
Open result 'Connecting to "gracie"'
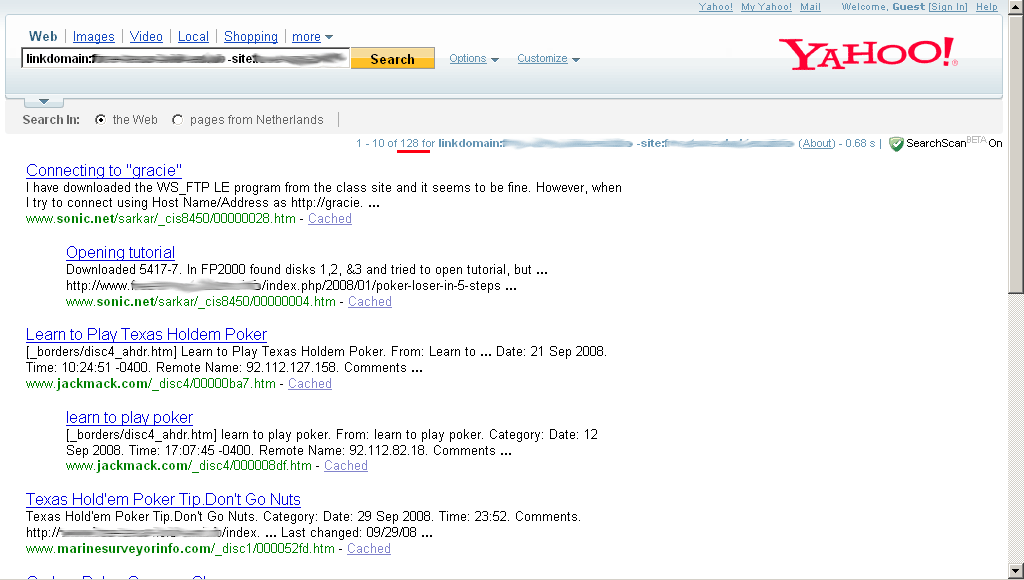(104, 170)
